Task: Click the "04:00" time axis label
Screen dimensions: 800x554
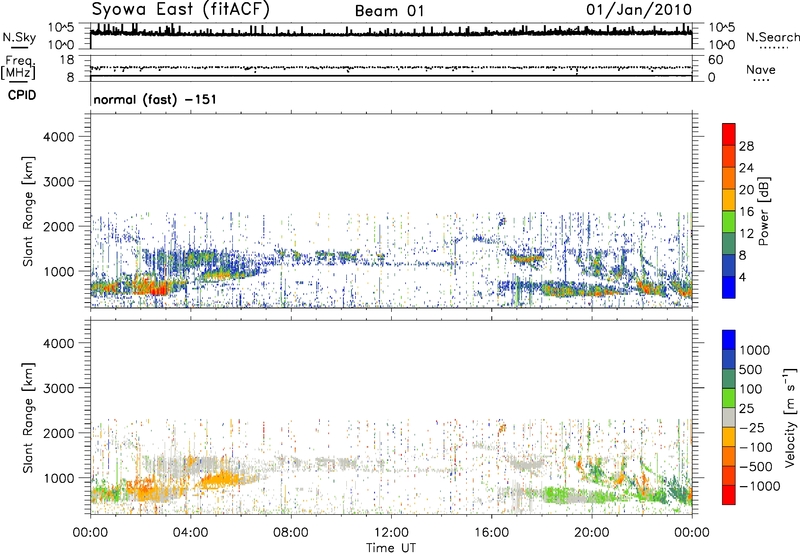Action: click(190, 533)
